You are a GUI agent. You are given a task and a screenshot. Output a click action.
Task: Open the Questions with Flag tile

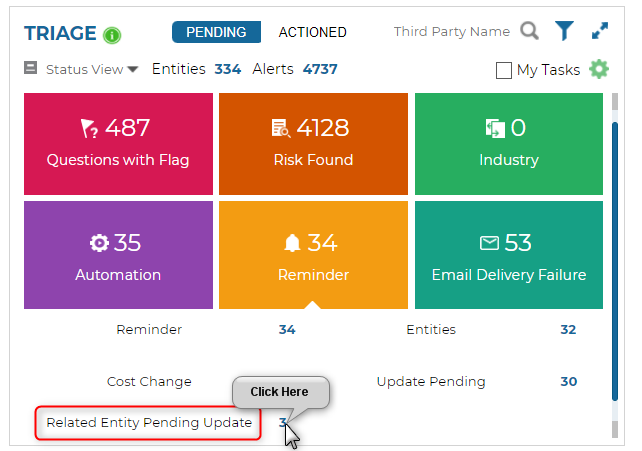118,143
